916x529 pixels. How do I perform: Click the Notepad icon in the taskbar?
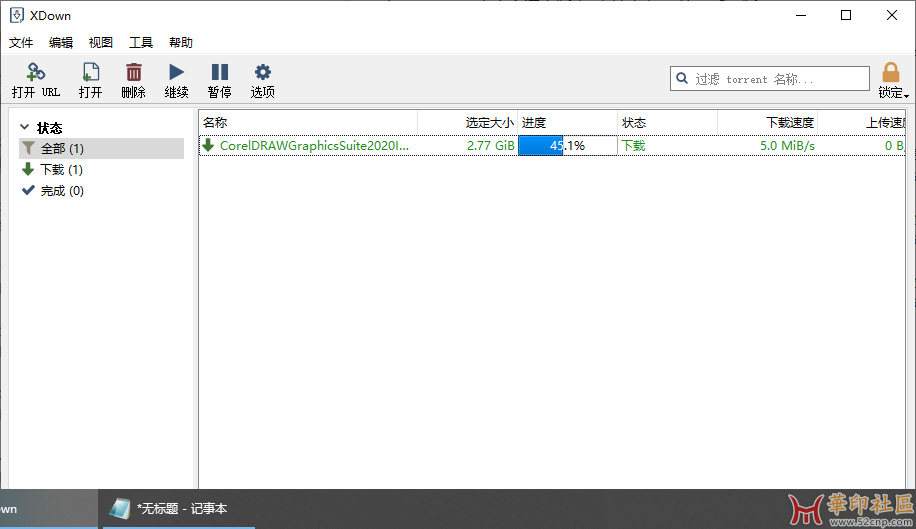(x=120, y=509)
